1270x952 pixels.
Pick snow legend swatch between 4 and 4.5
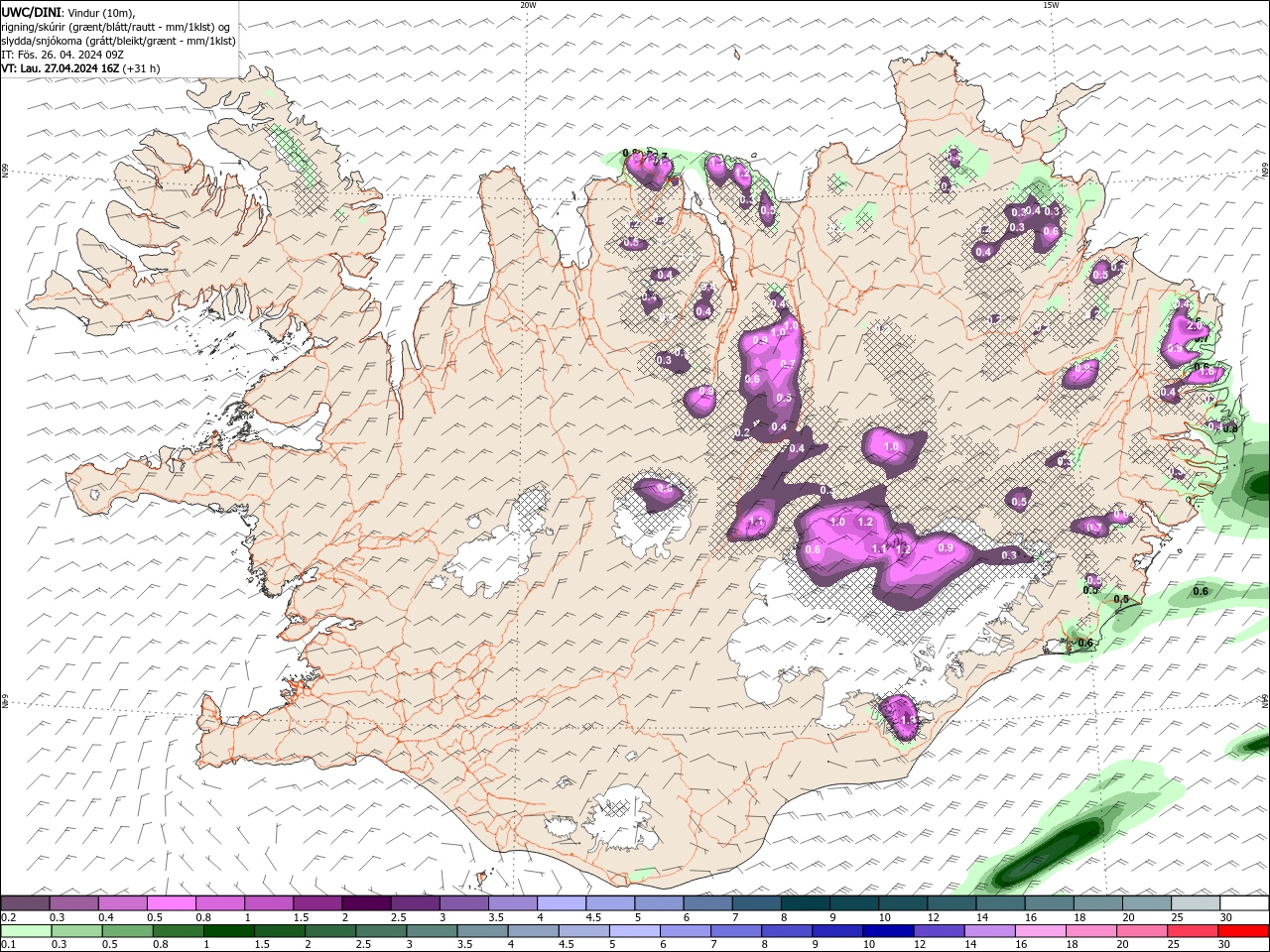562,903
